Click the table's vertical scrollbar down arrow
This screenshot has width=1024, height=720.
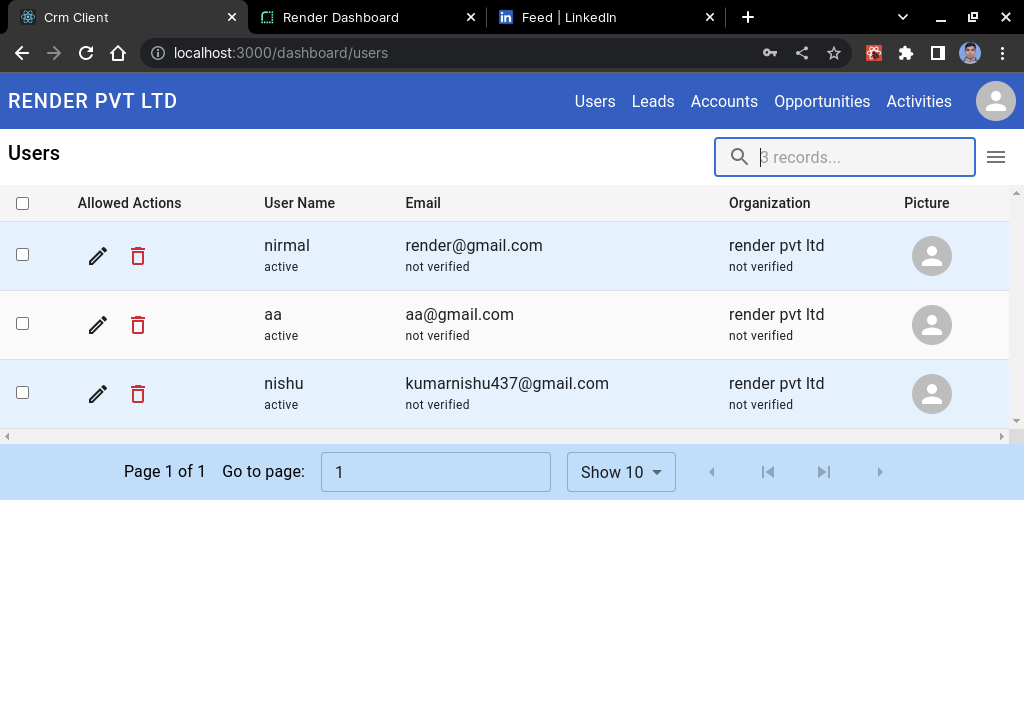point(1016,421)
